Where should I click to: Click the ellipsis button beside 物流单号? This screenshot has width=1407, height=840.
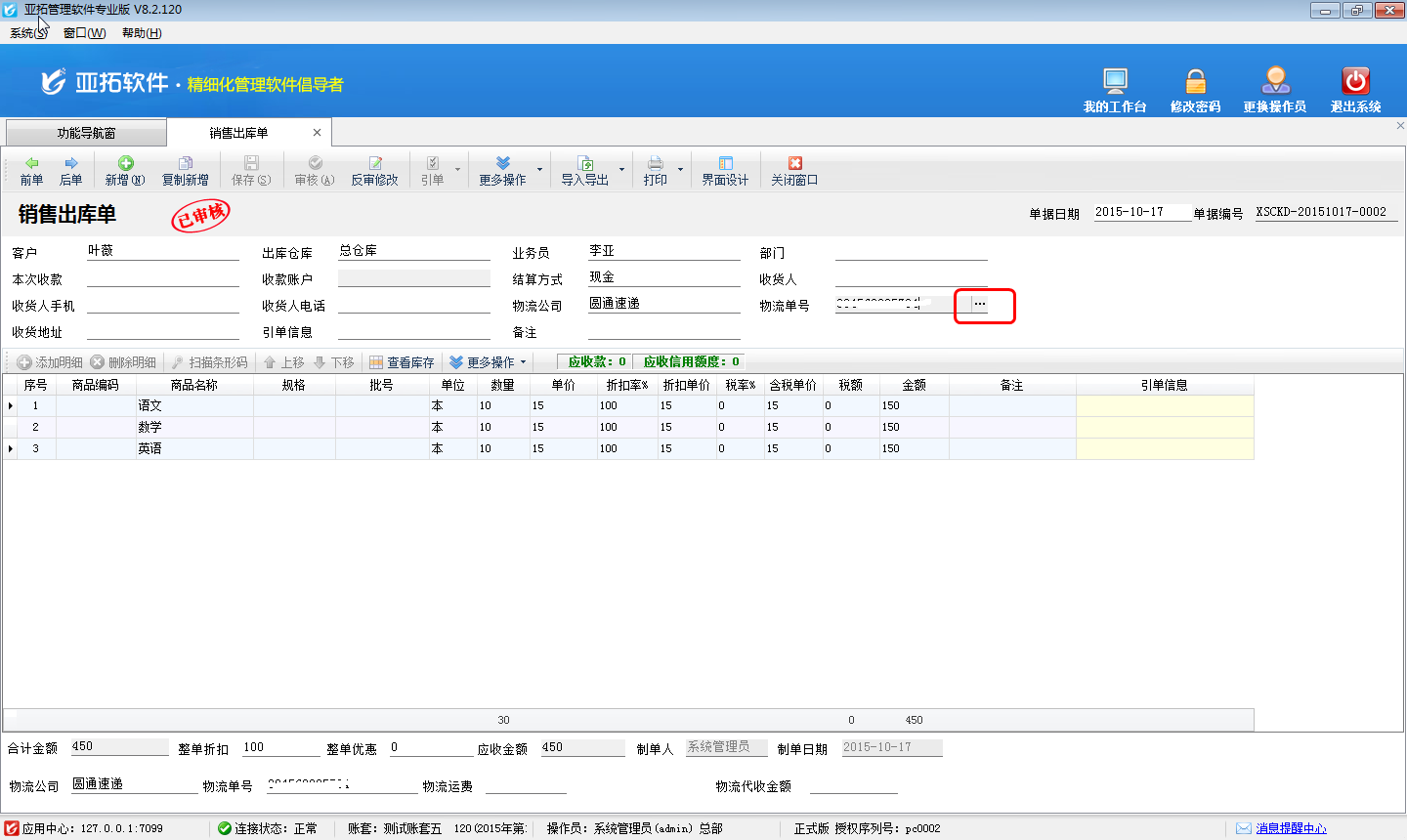979,305
